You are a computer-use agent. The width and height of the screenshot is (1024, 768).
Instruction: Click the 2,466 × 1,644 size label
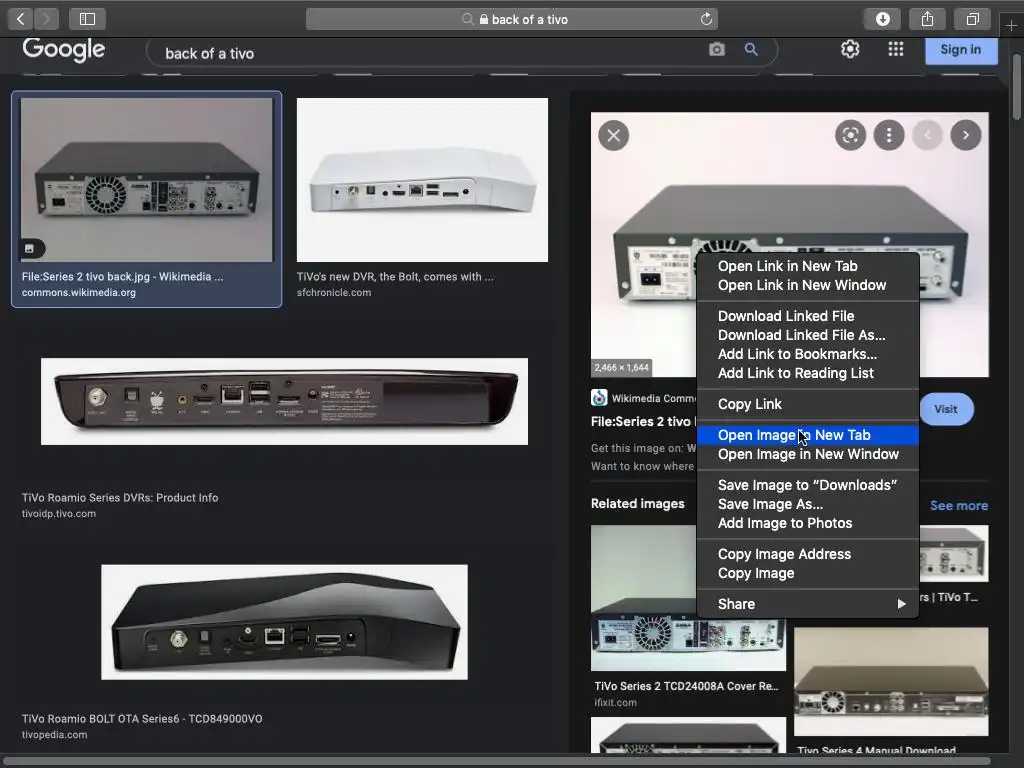point(621,368)
